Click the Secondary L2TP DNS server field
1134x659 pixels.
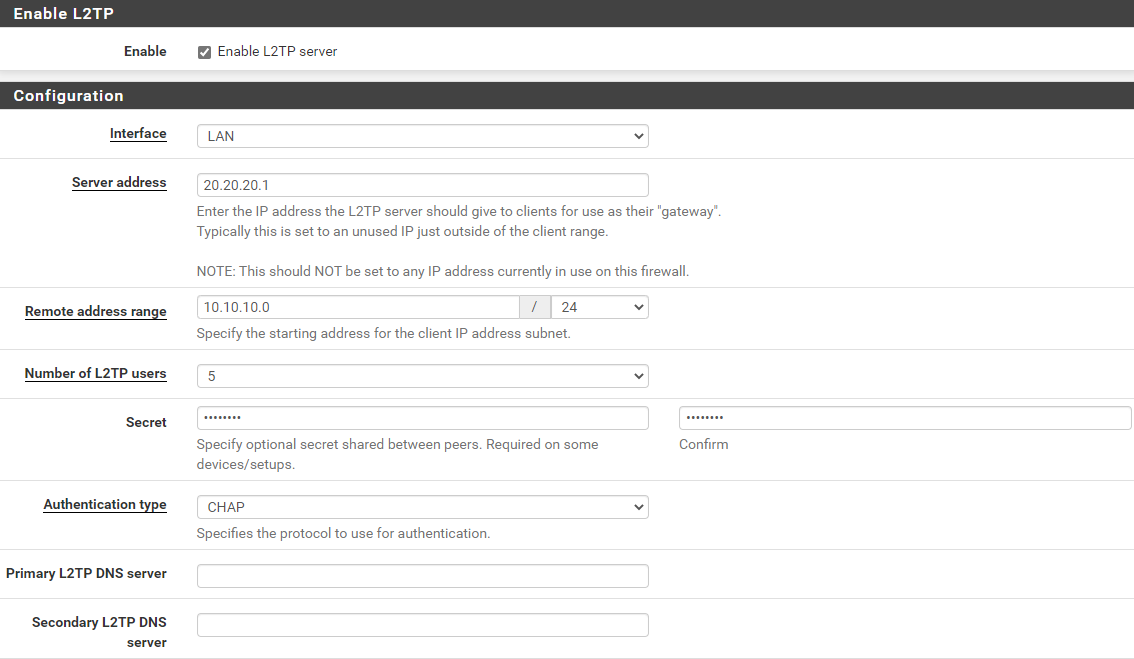click(x=420, y=624)
